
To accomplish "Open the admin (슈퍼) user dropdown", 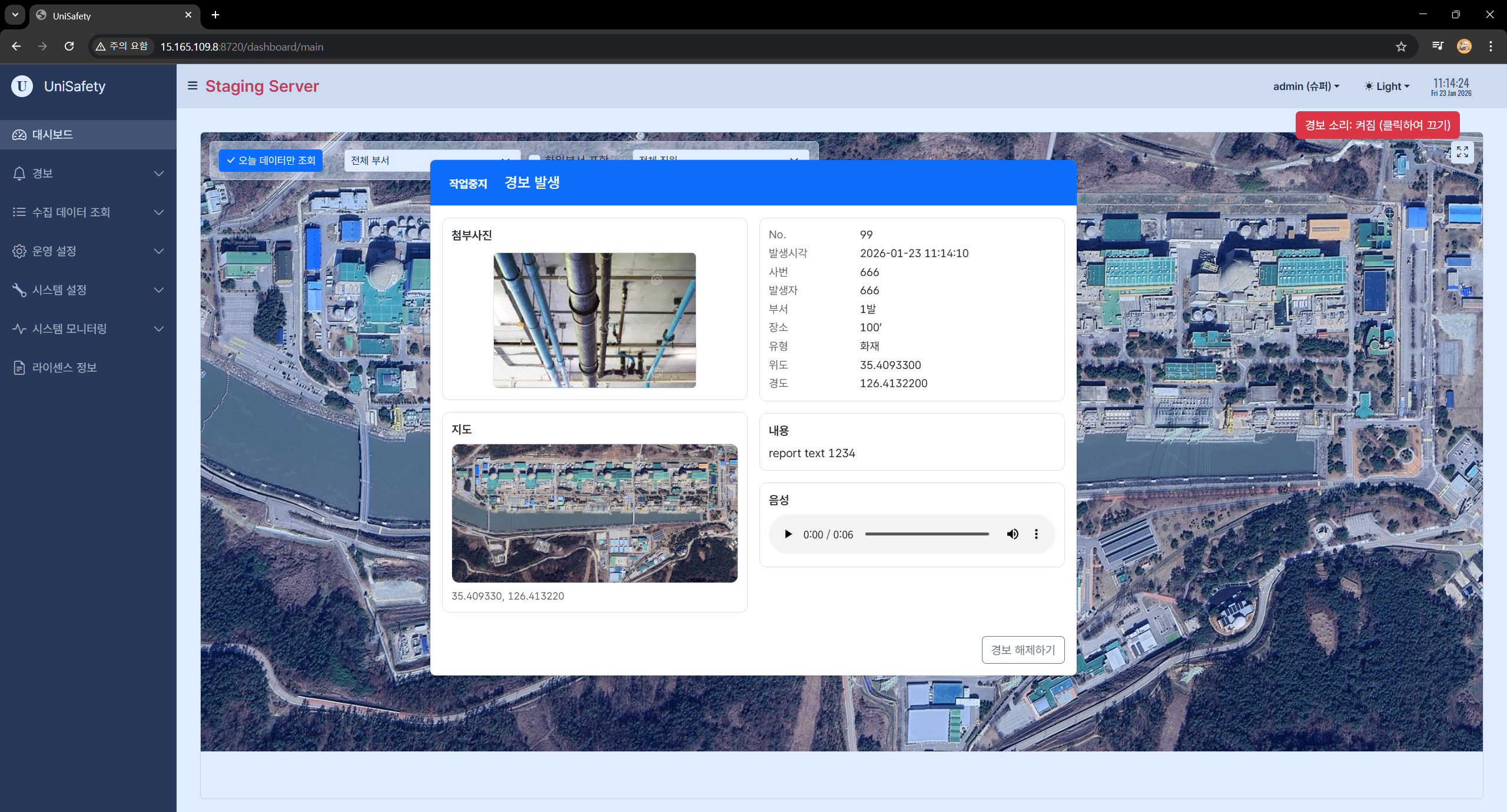I will [x=1306, y=86].
